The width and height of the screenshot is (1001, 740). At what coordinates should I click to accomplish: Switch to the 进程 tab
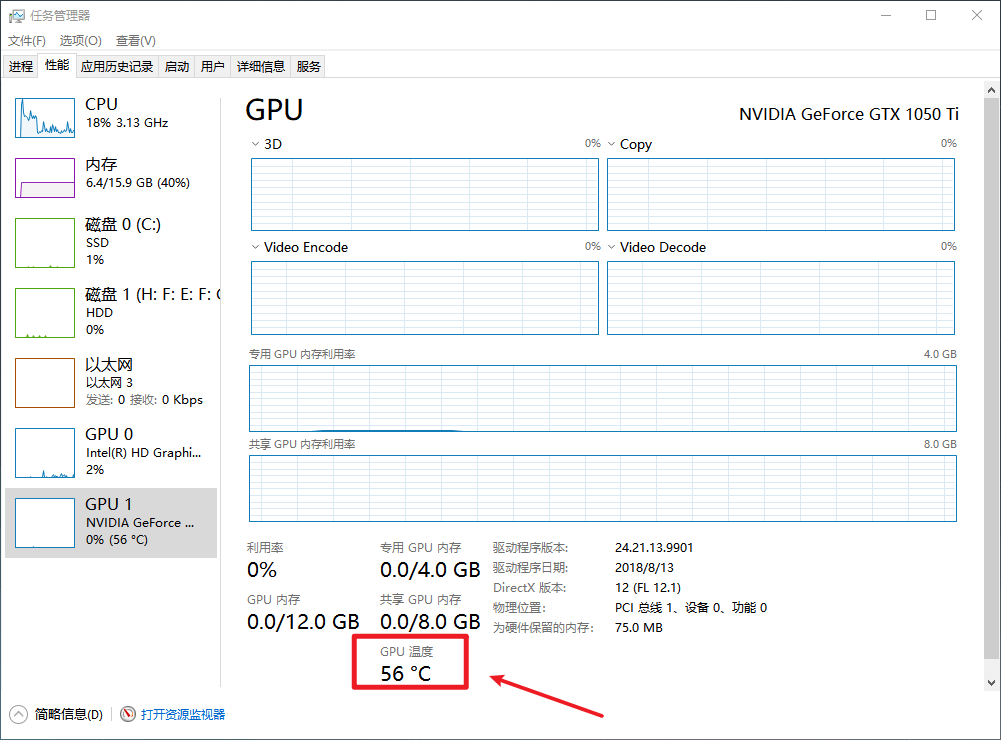[21, 67]
